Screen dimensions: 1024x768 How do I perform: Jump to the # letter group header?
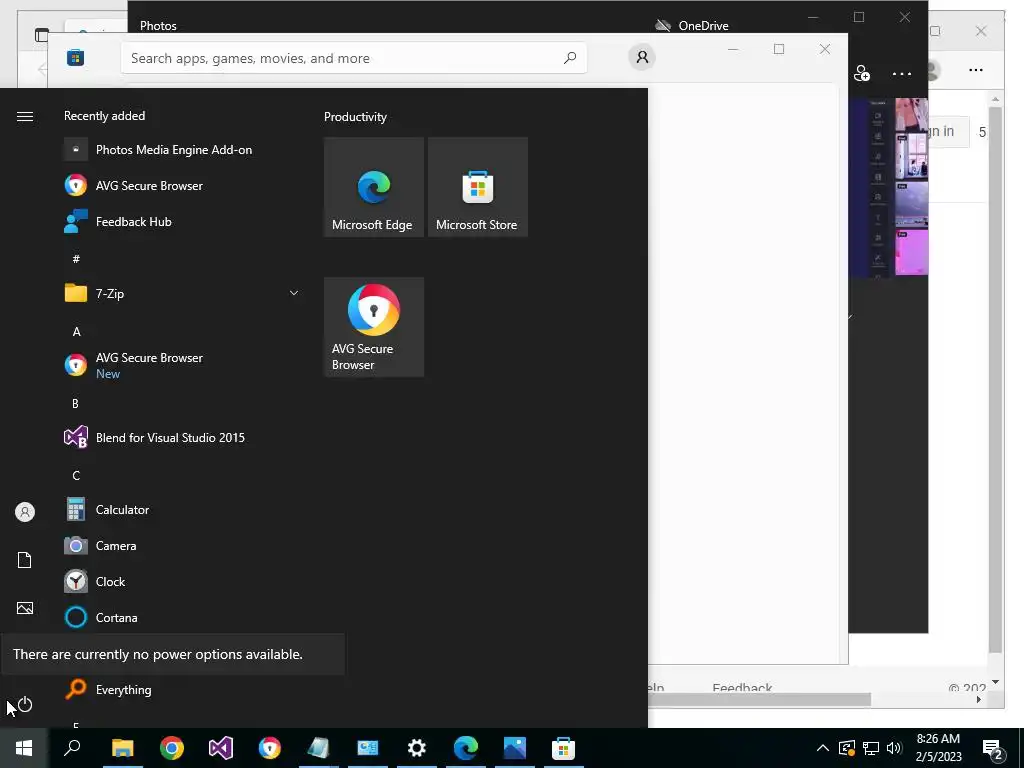[76, 259]
